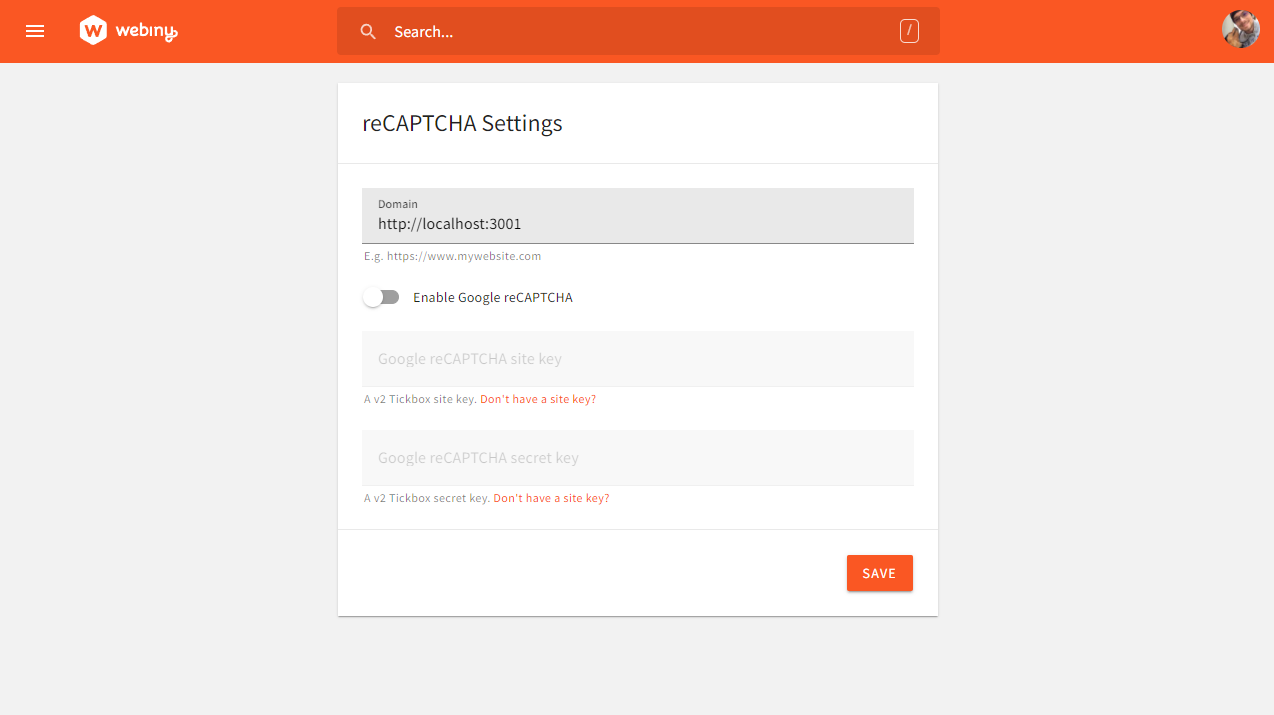Click the 'A v2 Tickbox site key.' helper text

419,398
